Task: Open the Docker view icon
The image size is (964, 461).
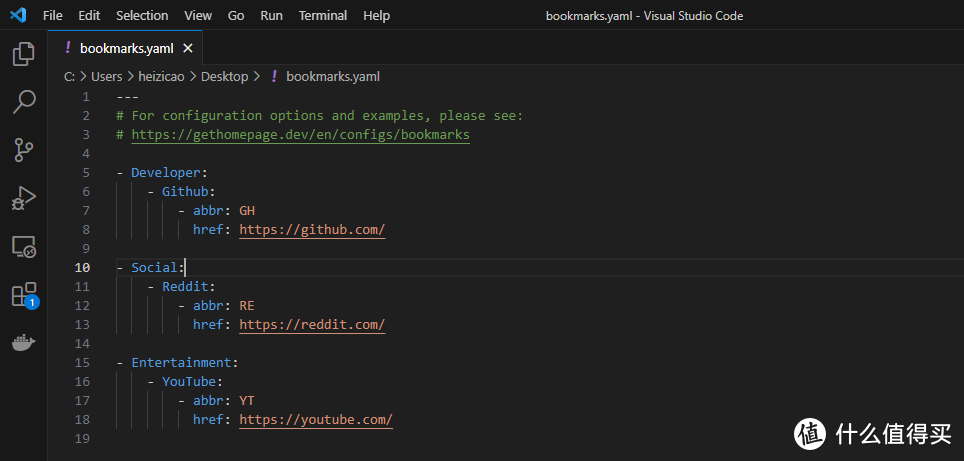Action: (x=23, y=343)
